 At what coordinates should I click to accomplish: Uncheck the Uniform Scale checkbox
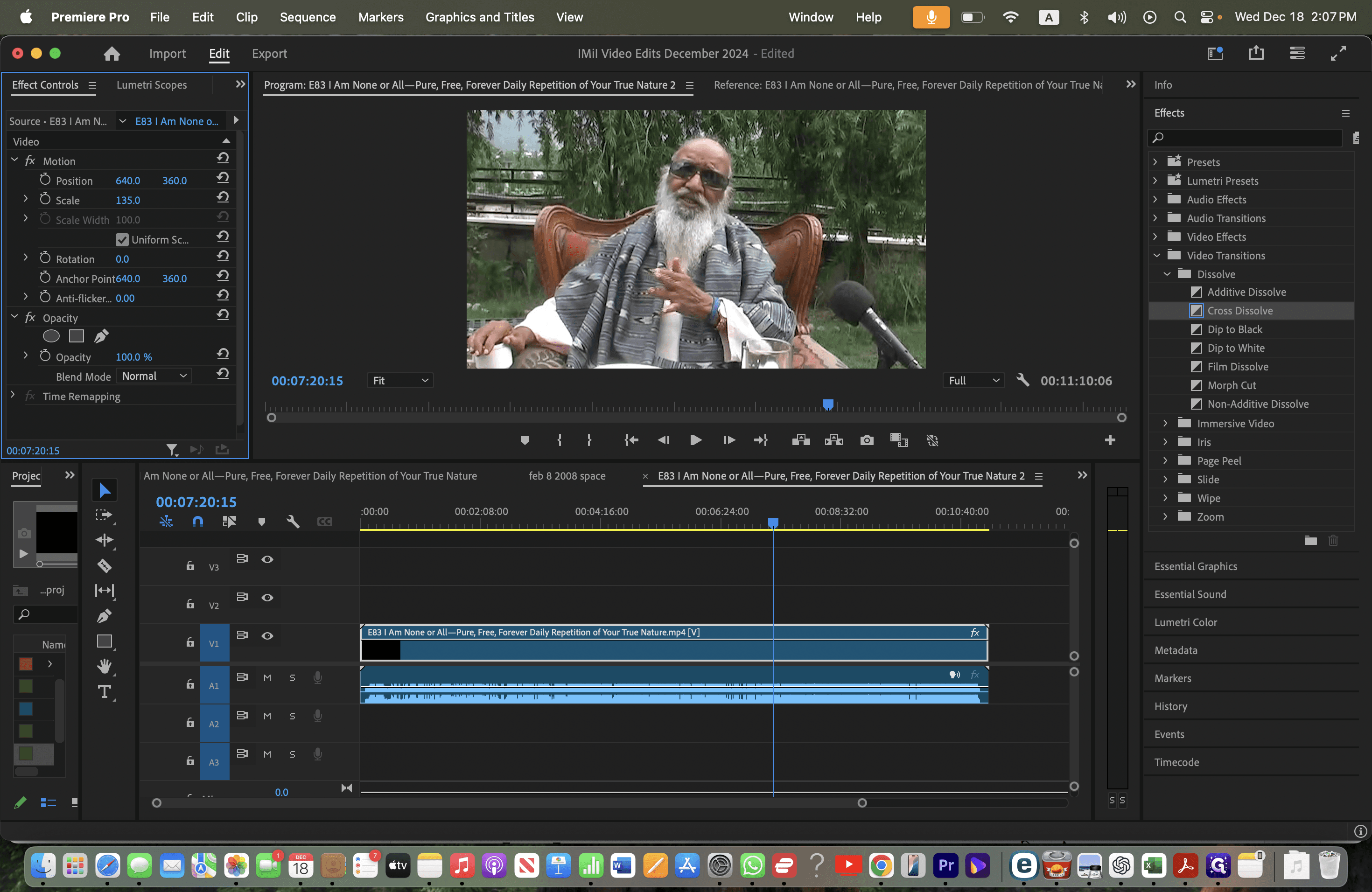(122, 239)
